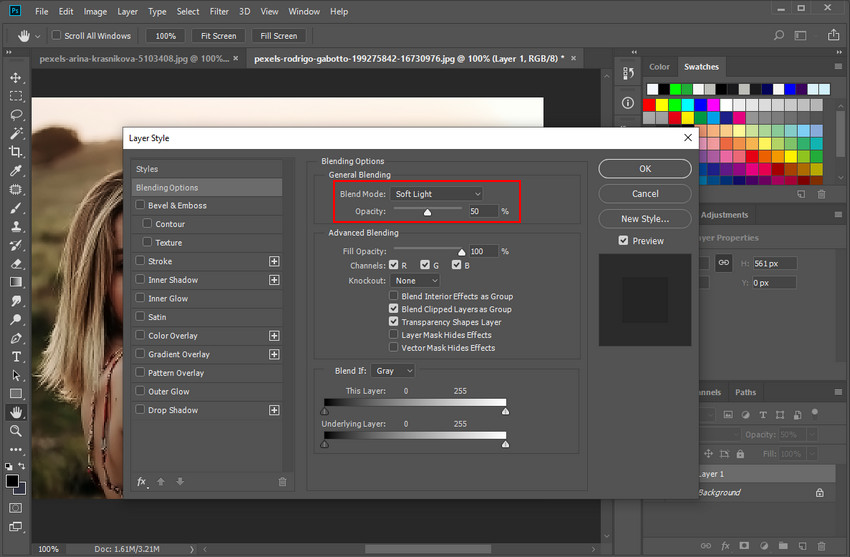The image size is (850, 557).
Task: Open the Filter menu
Action: 219,12
